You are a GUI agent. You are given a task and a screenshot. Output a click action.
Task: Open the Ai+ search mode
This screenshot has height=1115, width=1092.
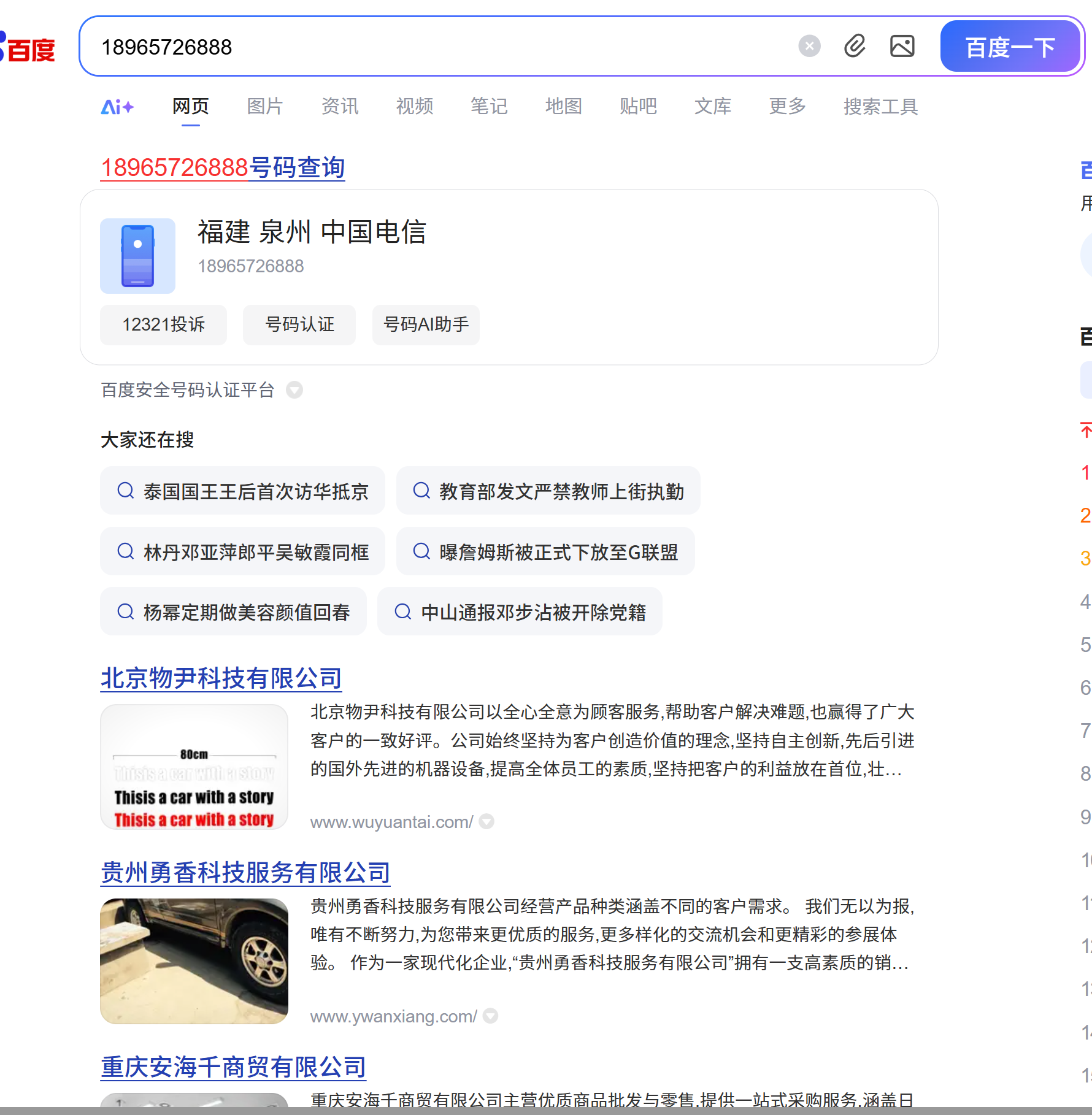[117, 107]
